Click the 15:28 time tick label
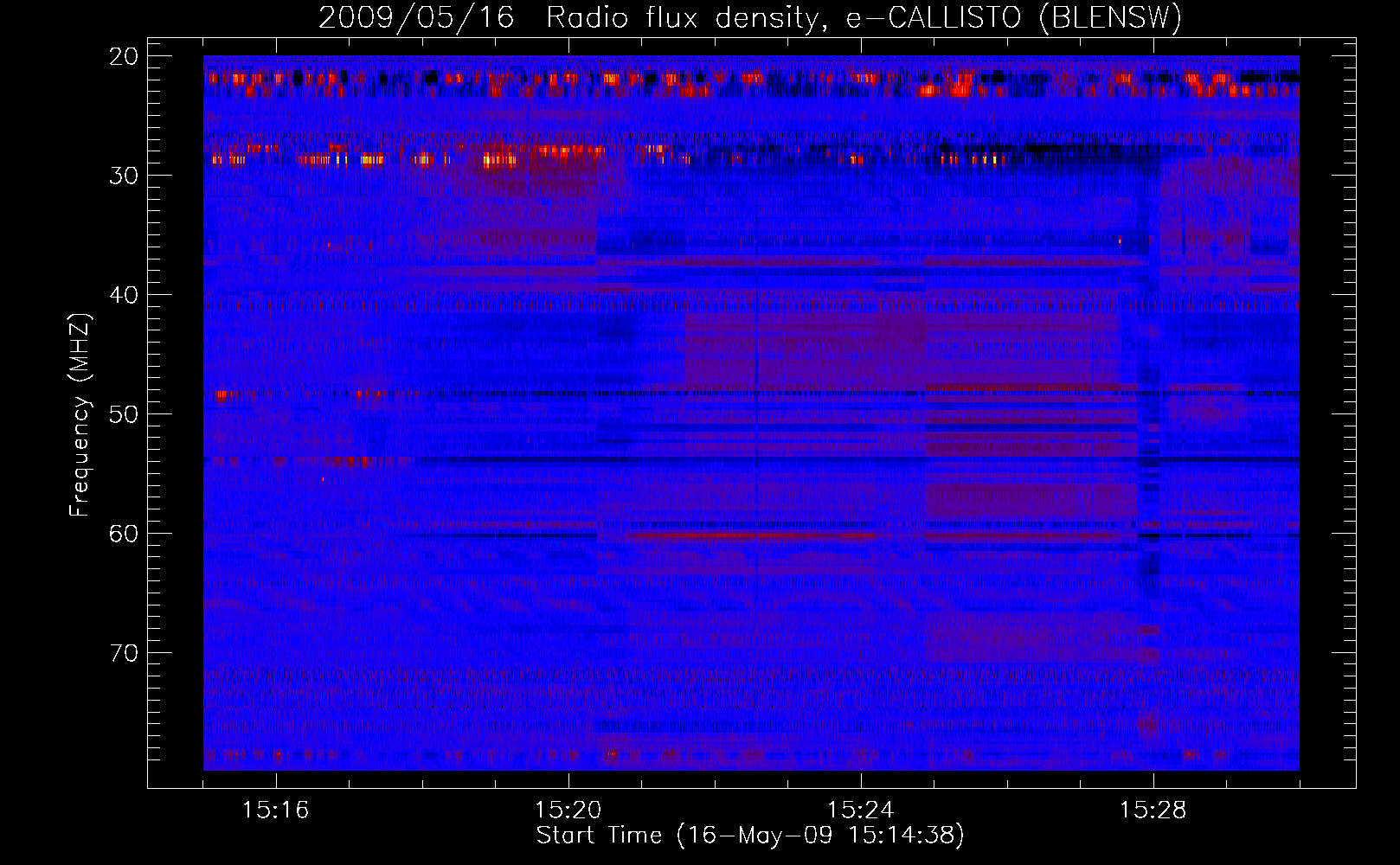 pyautogui.click(x=1153, y=811)
